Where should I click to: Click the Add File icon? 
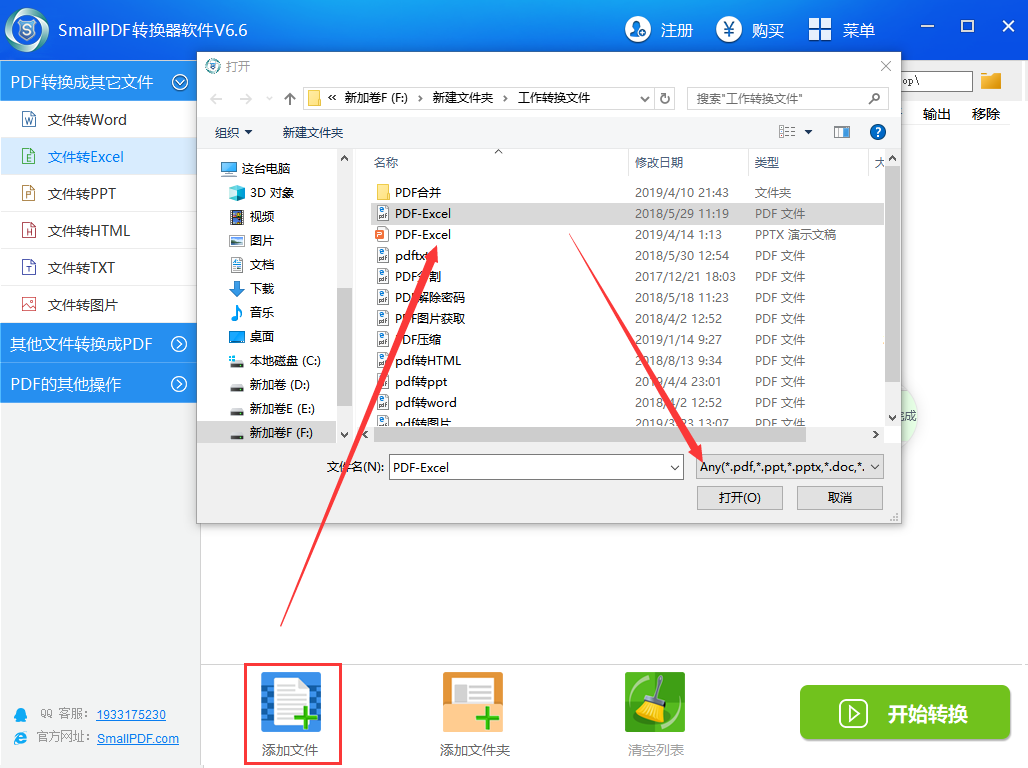(291, 702)
